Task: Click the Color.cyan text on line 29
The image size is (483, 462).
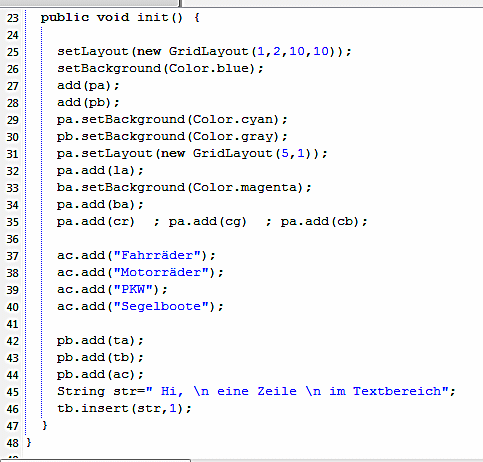Action: coord(233,119)
